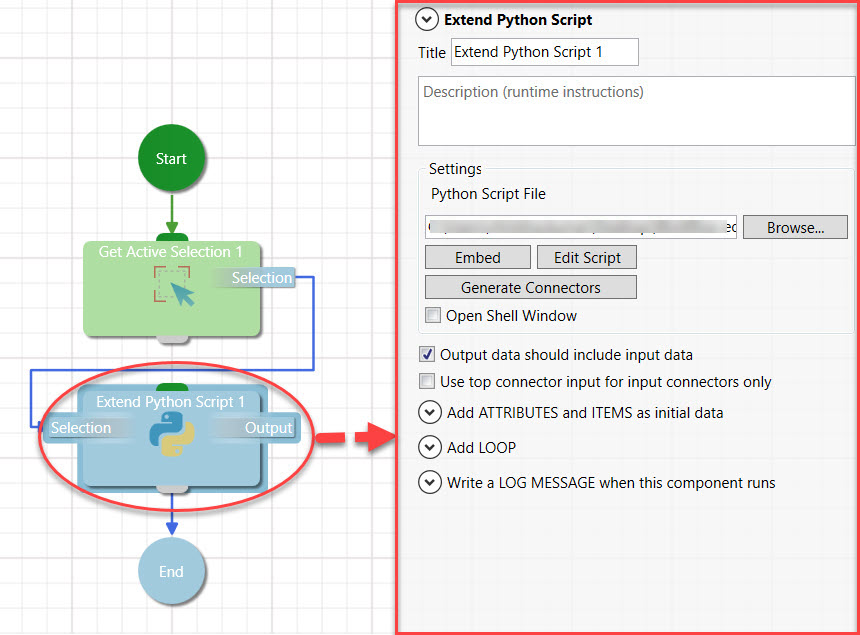The image size is (860, 635).
Task: Expand the Add LOOP section
Action: click(x=430, y=447)
